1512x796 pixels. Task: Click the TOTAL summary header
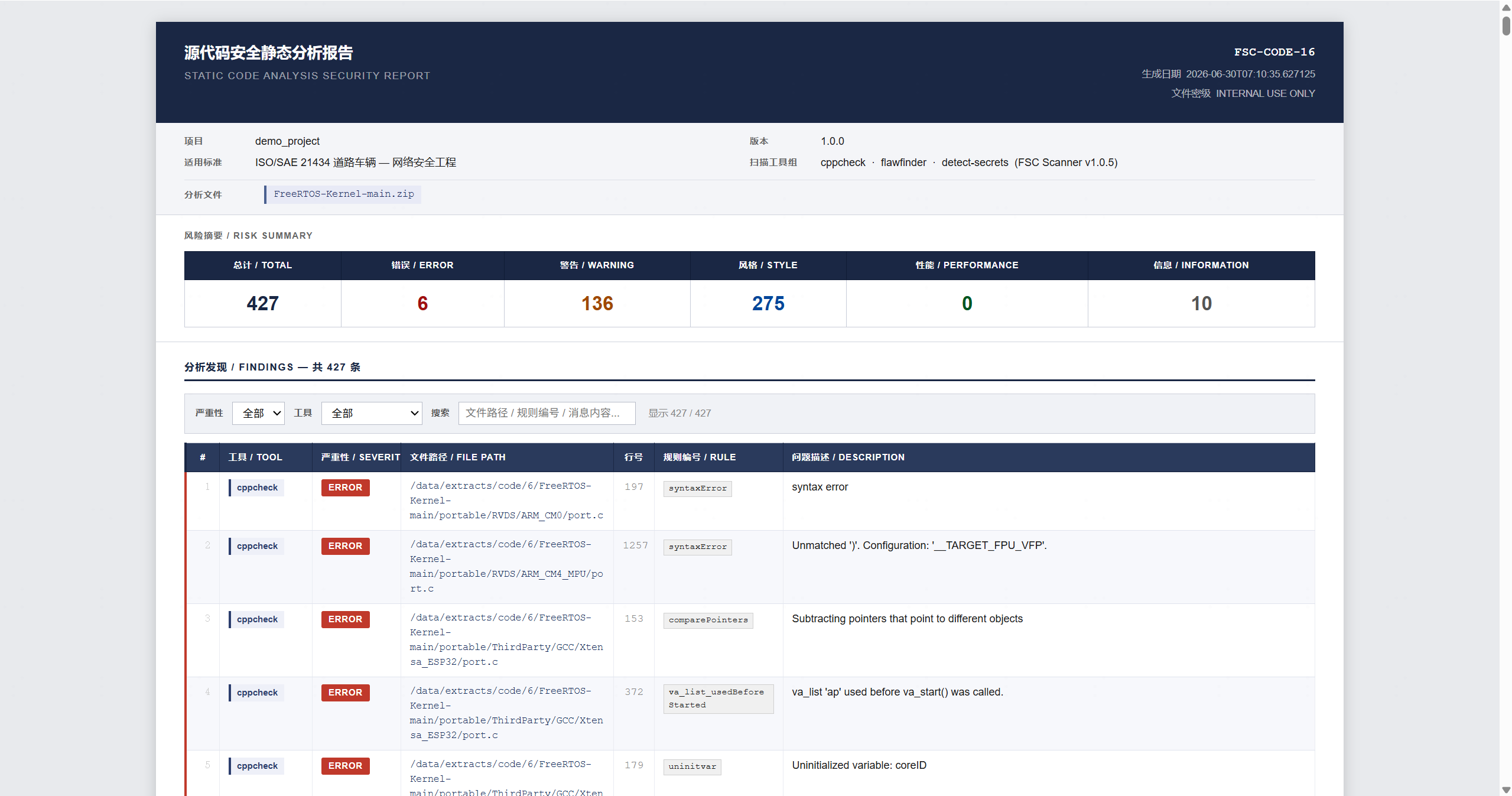click(x=262, y=265)
